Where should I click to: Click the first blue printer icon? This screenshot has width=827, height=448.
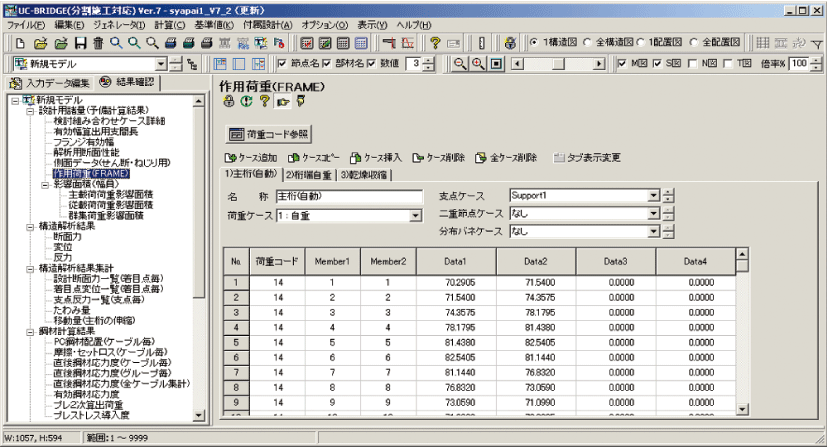tap(171, 43)
